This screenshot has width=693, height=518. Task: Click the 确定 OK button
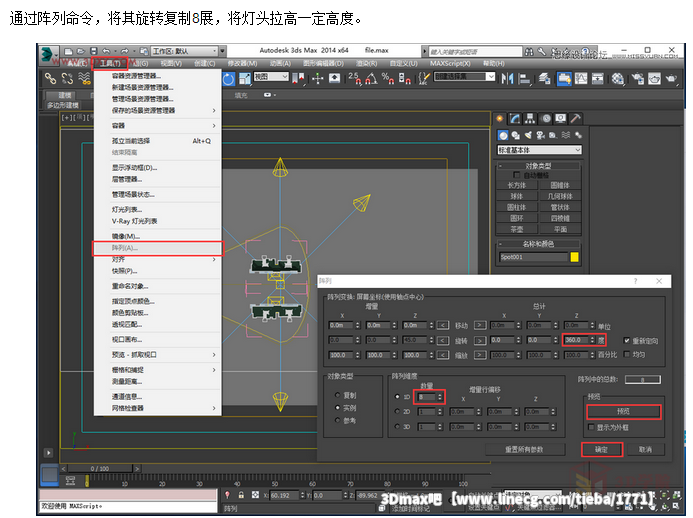[x=602, y=449]
